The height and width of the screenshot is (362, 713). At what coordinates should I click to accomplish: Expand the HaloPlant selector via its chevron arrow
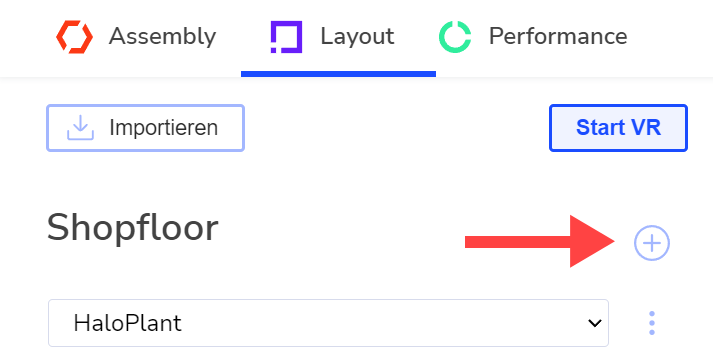pyautogui.click(x=594, y=323)
